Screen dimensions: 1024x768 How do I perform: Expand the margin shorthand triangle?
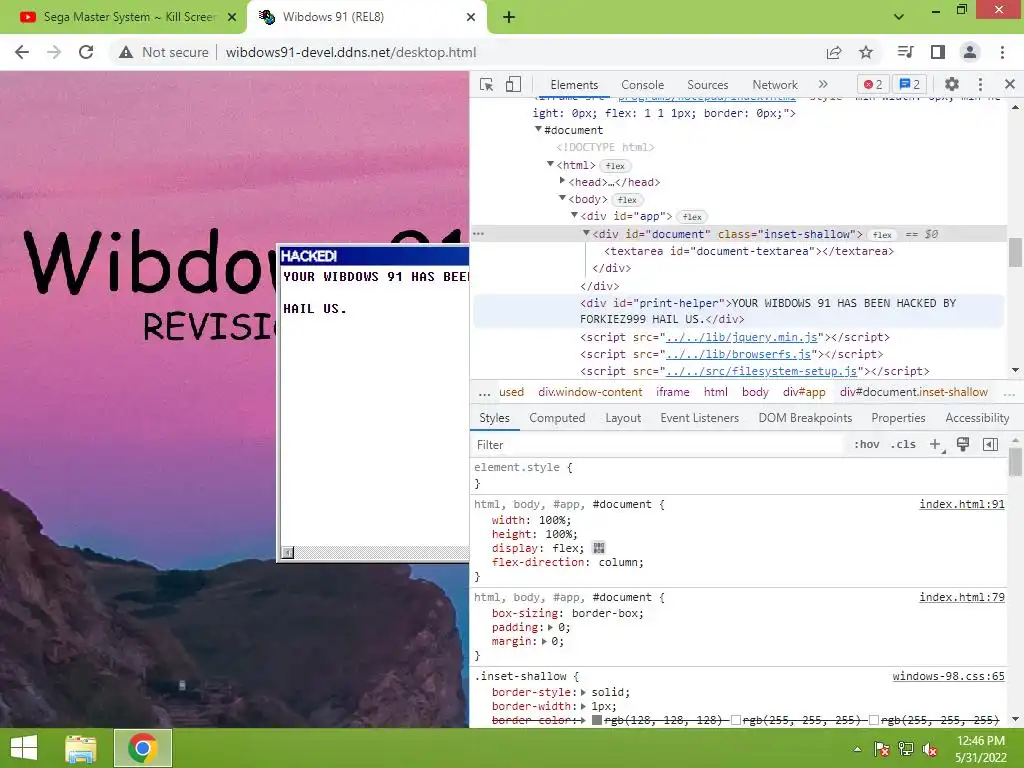[543, 641]
